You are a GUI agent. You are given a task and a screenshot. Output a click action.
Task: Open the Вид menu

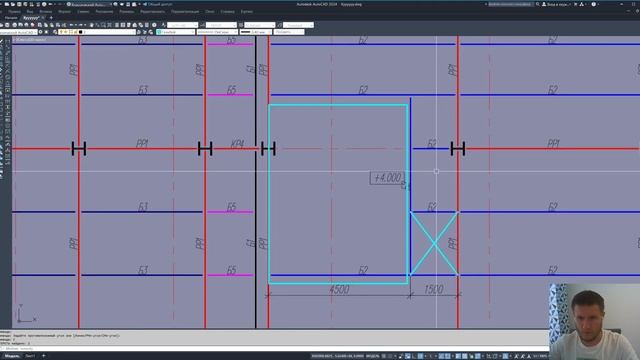[30, 11]
